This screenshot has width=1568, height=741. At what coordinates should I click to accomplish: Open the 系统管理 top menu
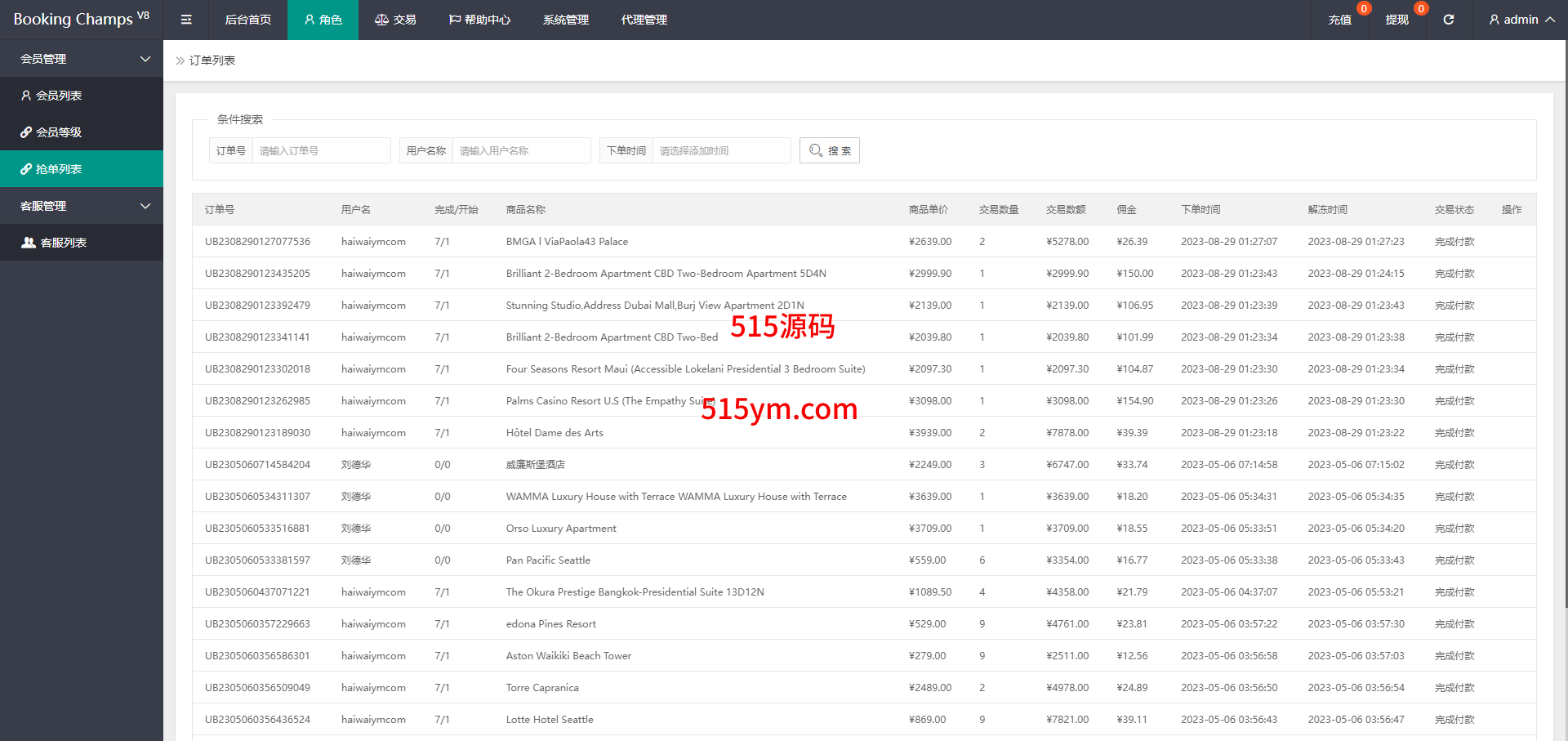coord(566,20)
